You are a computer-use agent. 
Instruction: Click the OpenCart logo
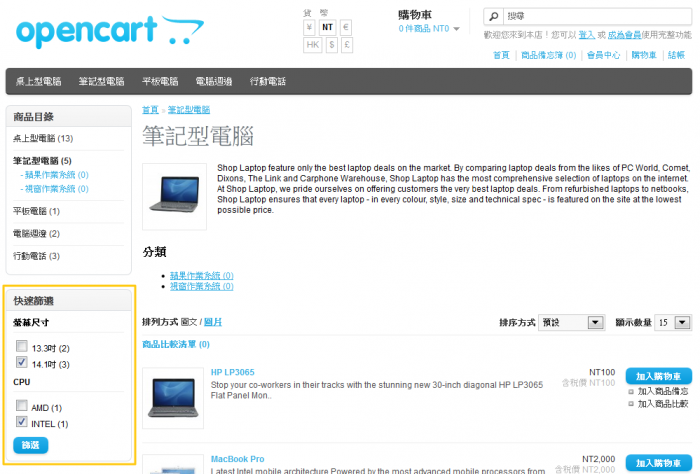[110, 31]
